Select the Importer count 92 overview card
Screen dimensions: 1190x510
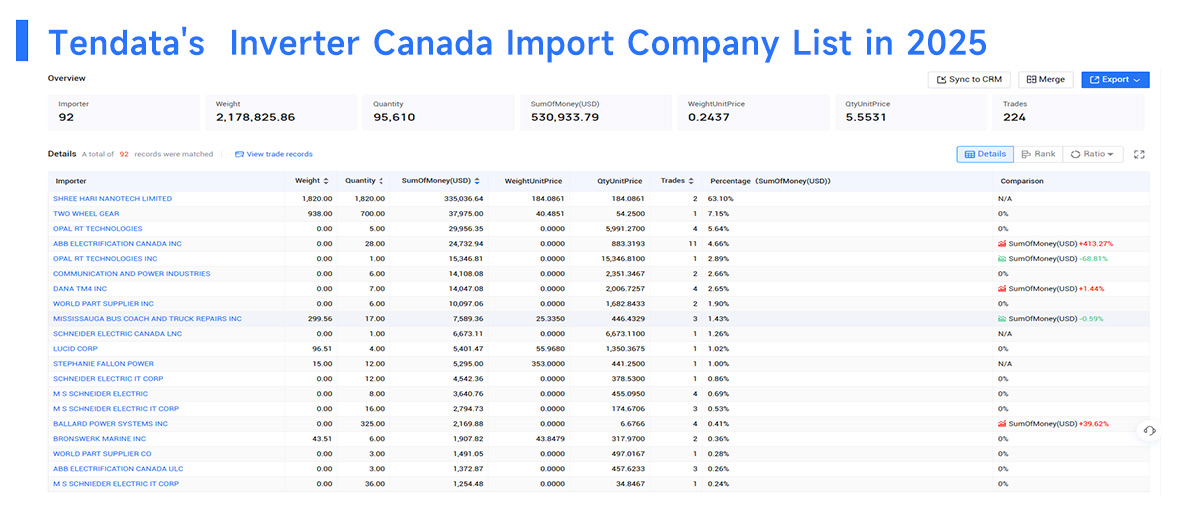click(x=124, y=112)
